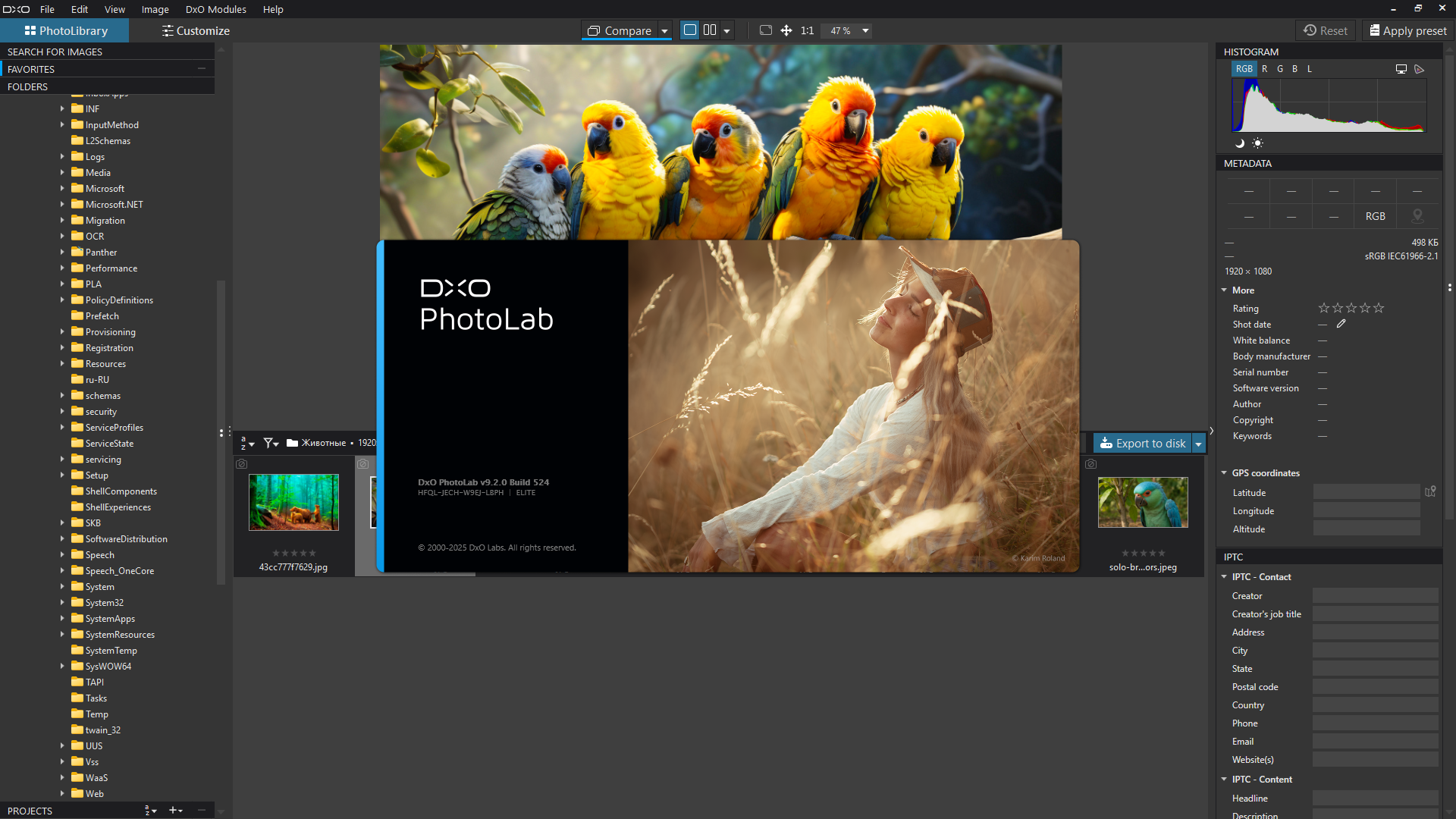Toggle highlight clipping sun icon
Viewport: 1456px width, 819px height.
1257,143
